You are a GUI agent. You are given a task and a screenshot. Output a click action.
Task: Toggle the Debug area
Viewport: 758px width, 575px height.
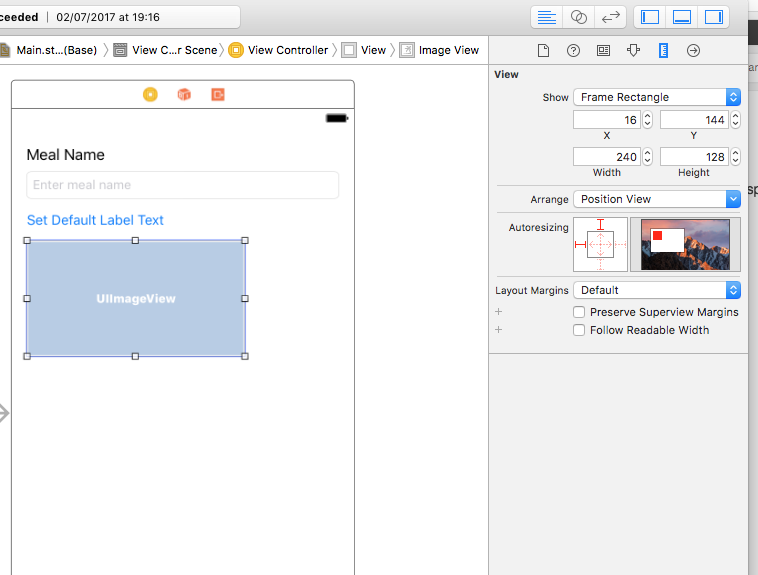pos(682,17)
